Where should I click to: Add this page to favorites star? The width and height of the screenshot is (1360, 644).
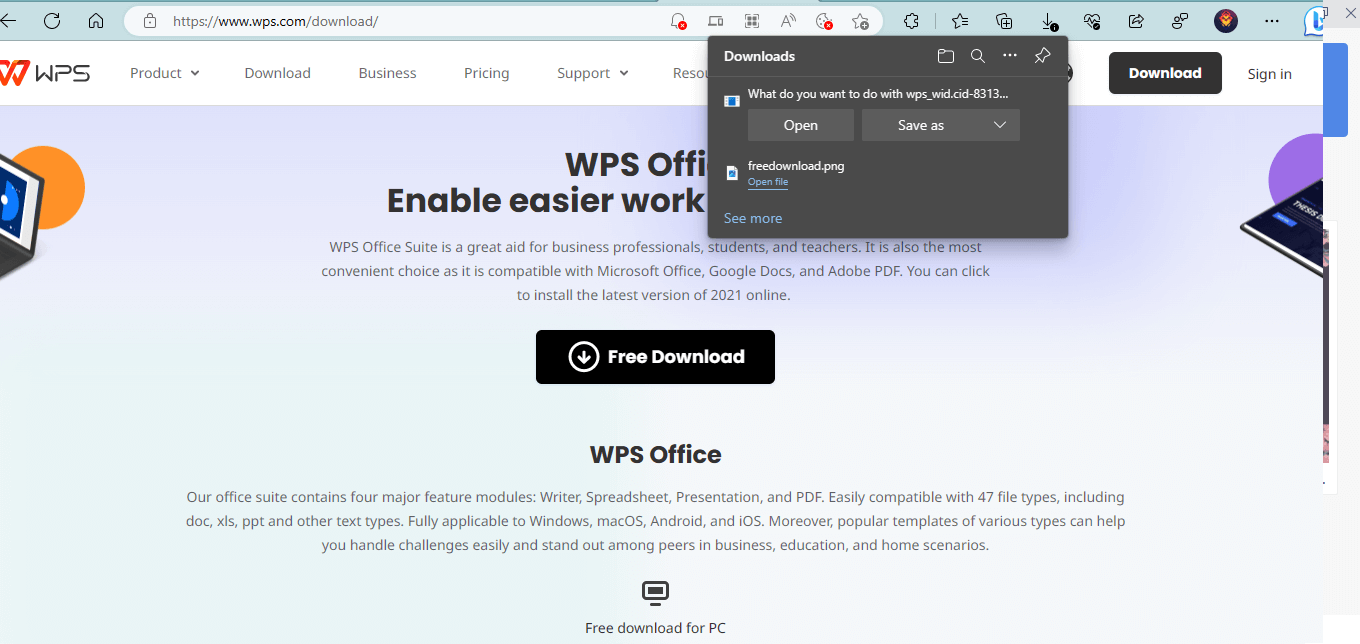pyautogui.click(x=860, y=21)
